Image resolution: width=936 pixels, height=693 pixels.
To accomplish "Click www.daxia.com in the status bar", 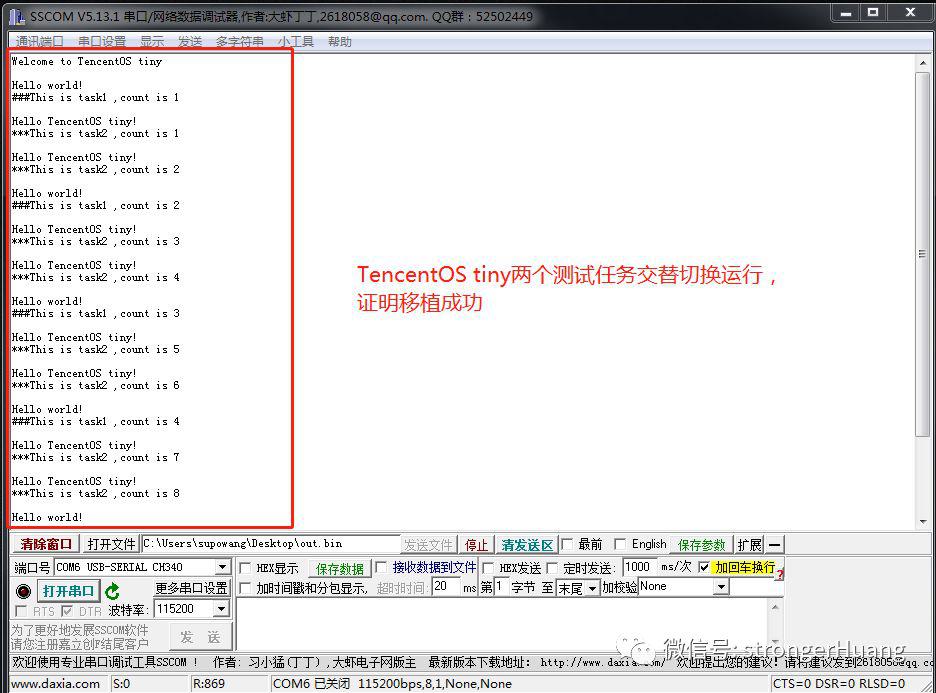I will pyautogui.click(x=56, y=683).
